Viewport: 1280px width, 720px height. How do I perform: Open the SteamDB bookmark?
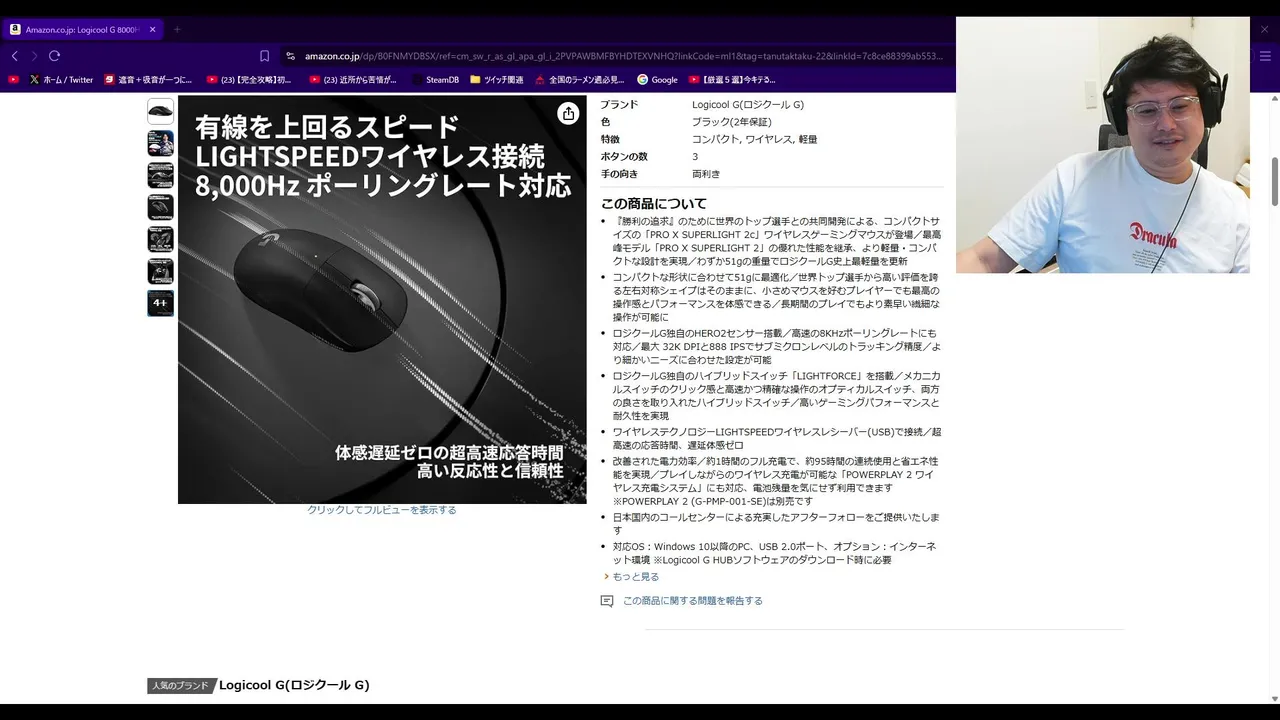(x=435, y=79)
